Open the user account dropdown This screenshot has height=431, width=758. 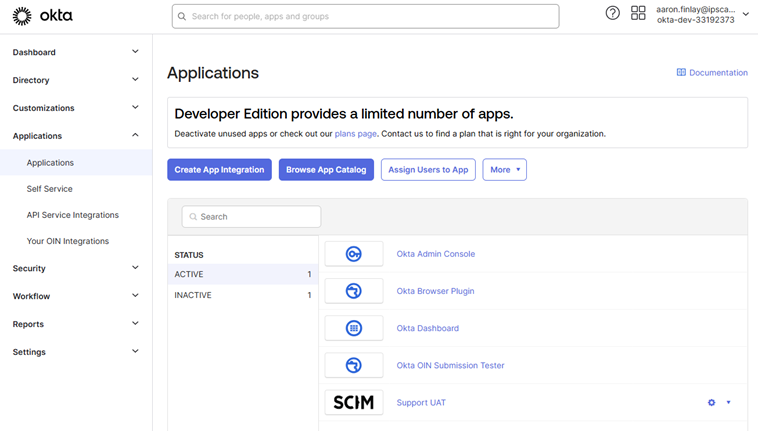pos(700,14)
